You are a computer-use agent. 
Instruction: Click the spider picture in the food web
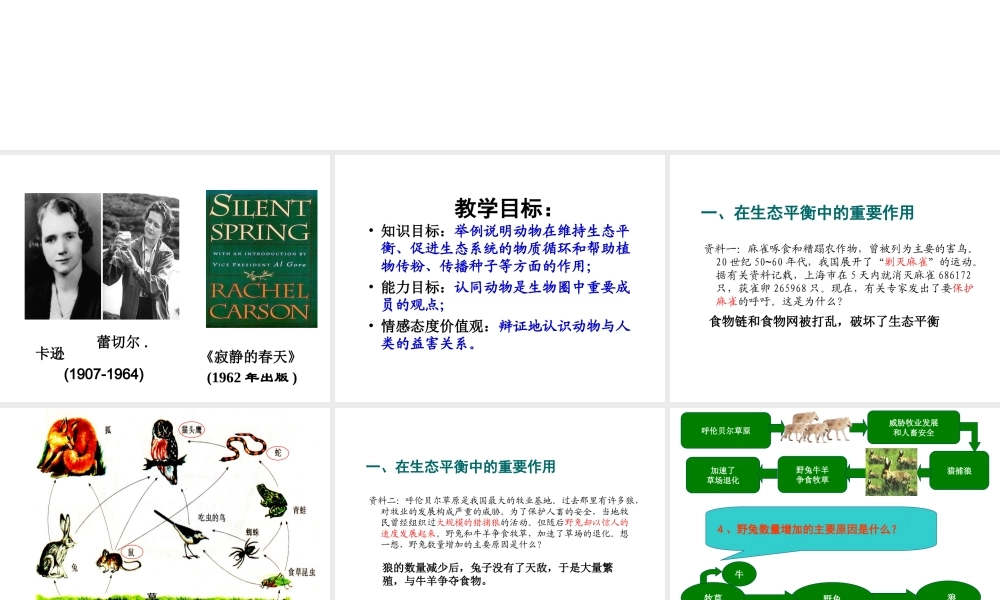pos(244,552)
